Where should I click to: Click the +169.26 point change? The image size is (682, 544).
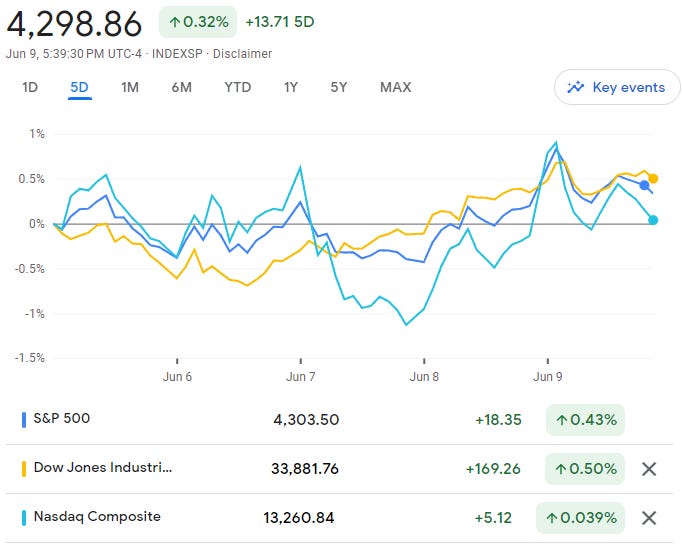click(x=493, y=469)
